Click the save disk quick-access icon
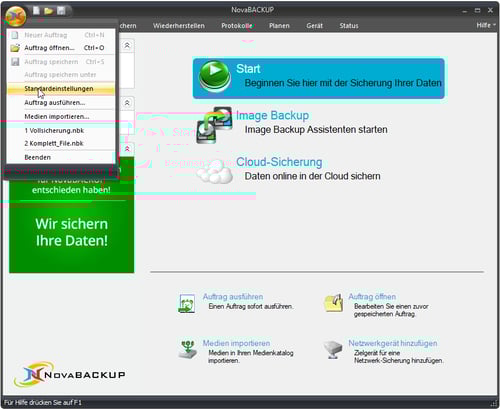The image size is (500, 410). coord(61,11)
